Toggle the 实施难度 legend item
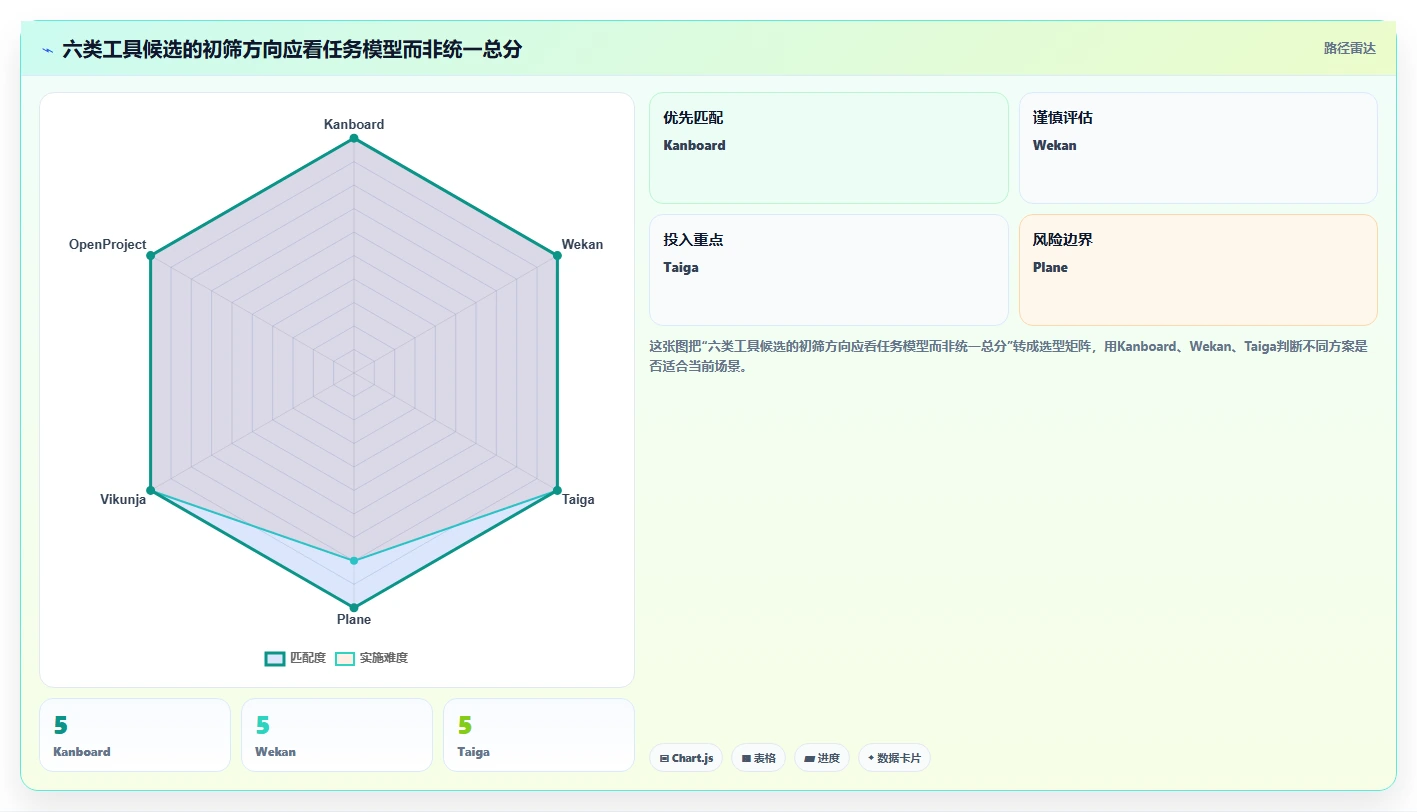Image resolution: width=1417 pixels, height=812 pixels. (371, 658)
